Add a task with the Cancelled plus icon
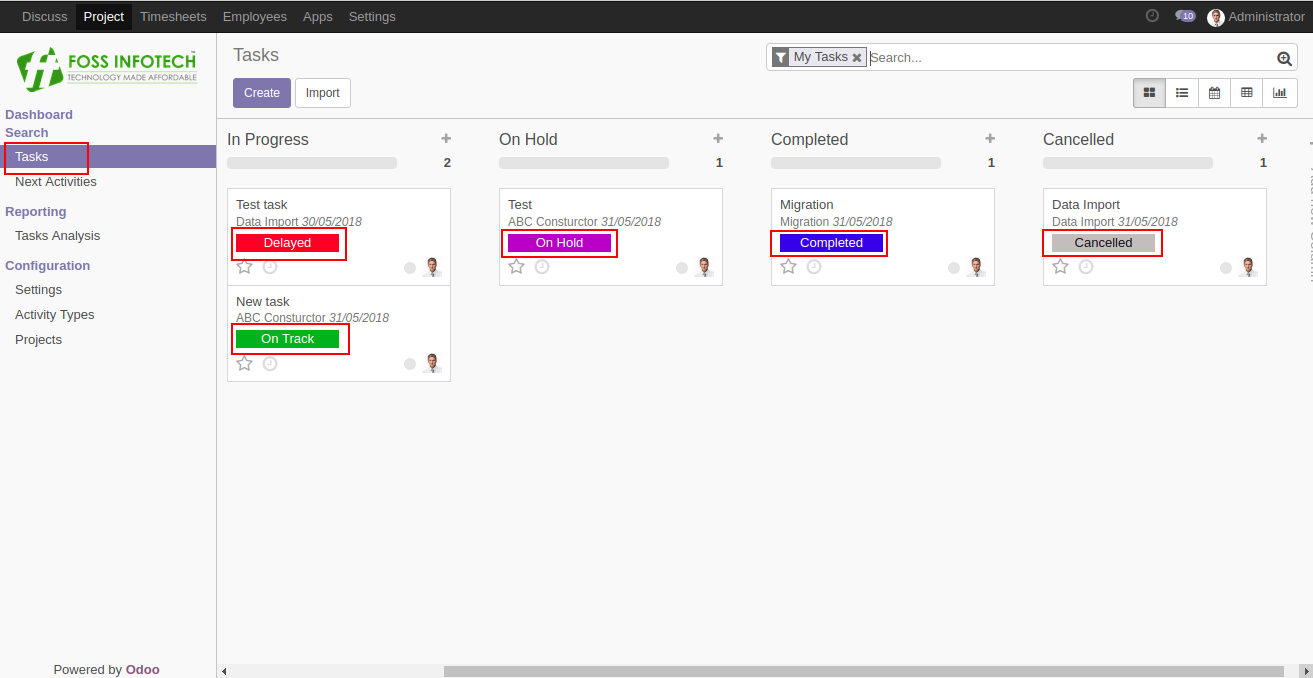Image resolution: width=1313 pixels, height=678 pixels. [x=1262, y=139]
